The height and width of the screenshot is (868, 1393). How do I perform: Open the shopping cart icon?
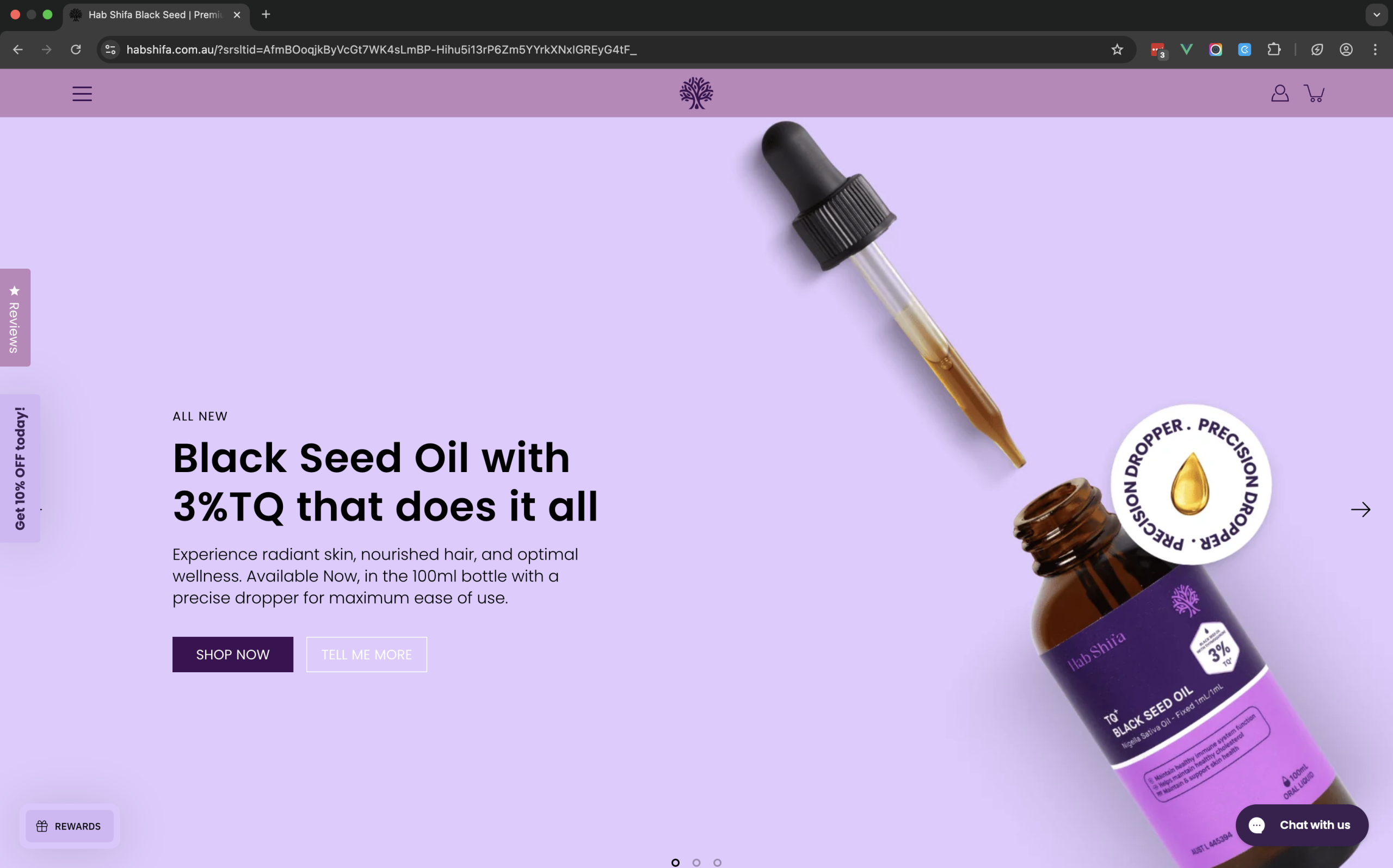pyautogui.click(x=1314, y=94)
